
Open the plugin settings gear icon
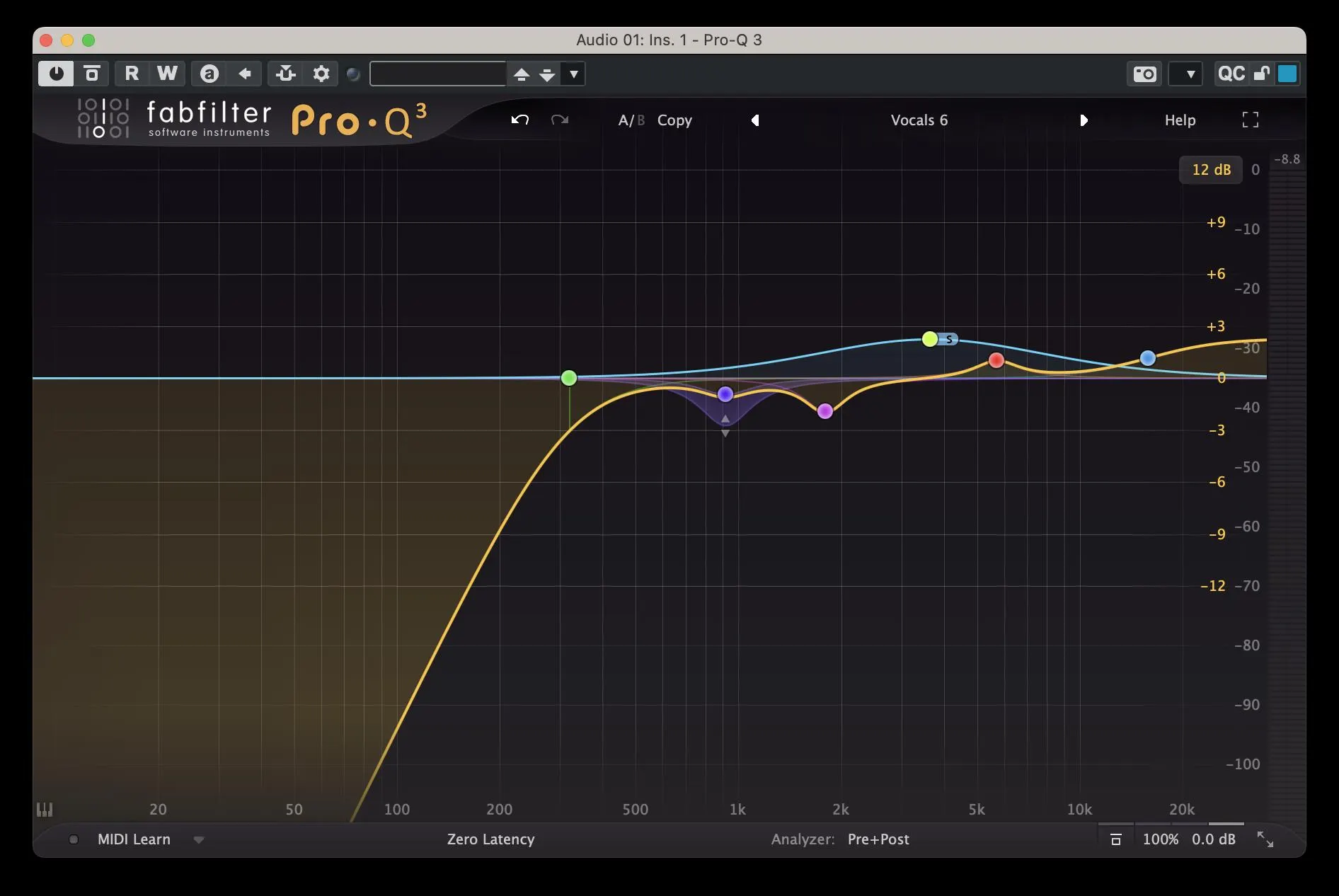[321, 74]
